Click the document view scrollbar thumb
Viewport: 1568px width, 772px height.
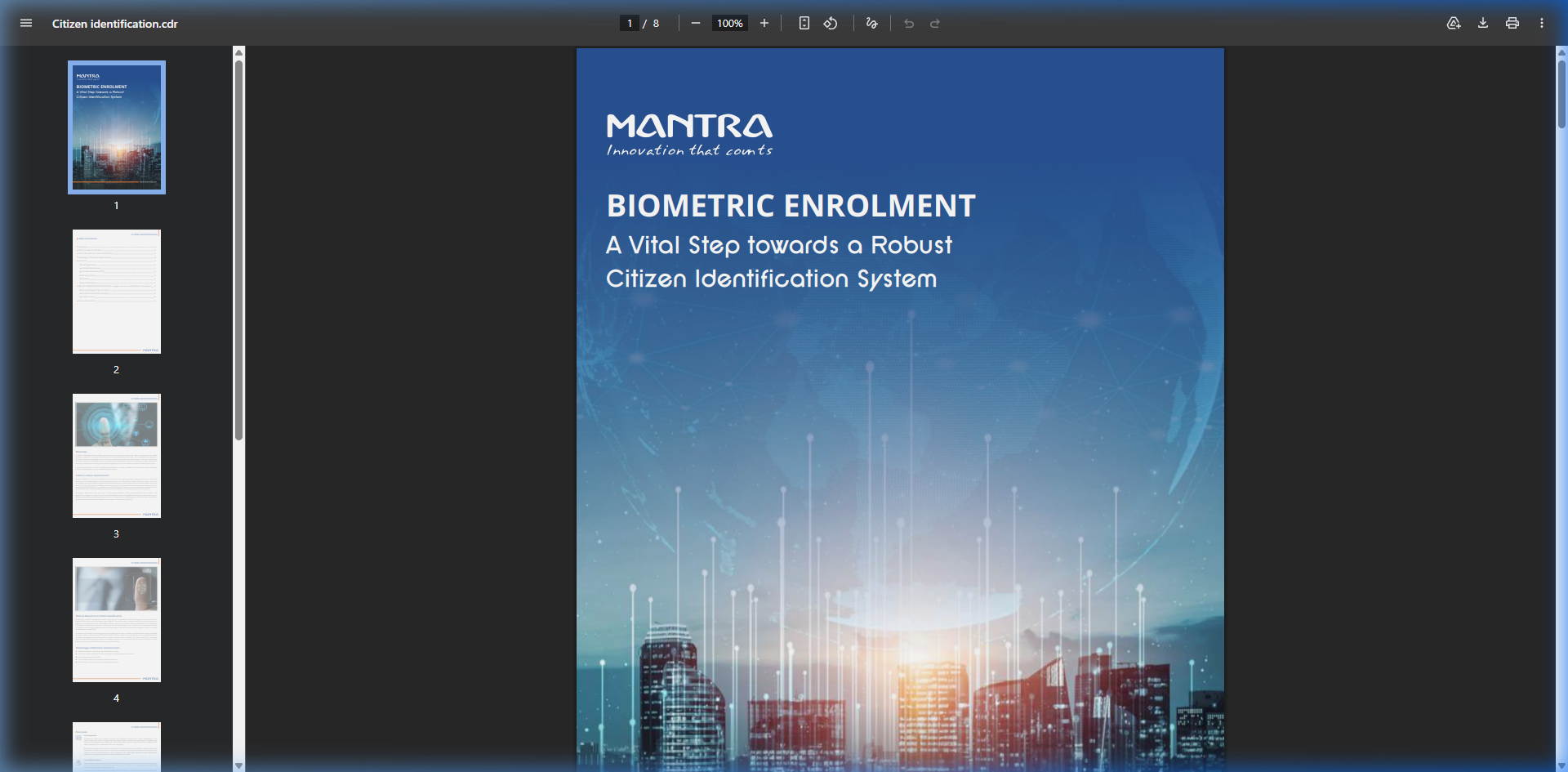(1561, 94)
